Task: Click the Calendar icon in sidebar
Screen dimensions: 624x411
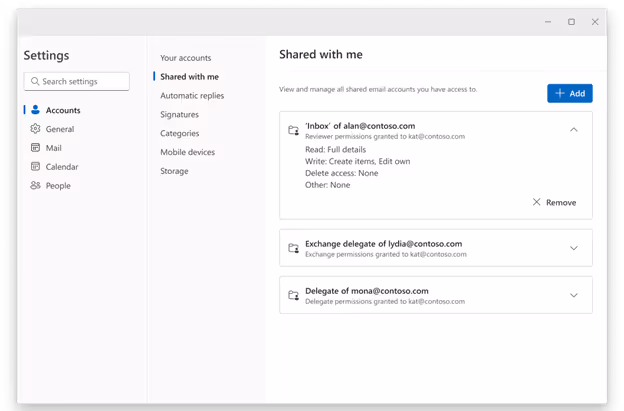Action: pyautogui.click(x=35, y=166)
